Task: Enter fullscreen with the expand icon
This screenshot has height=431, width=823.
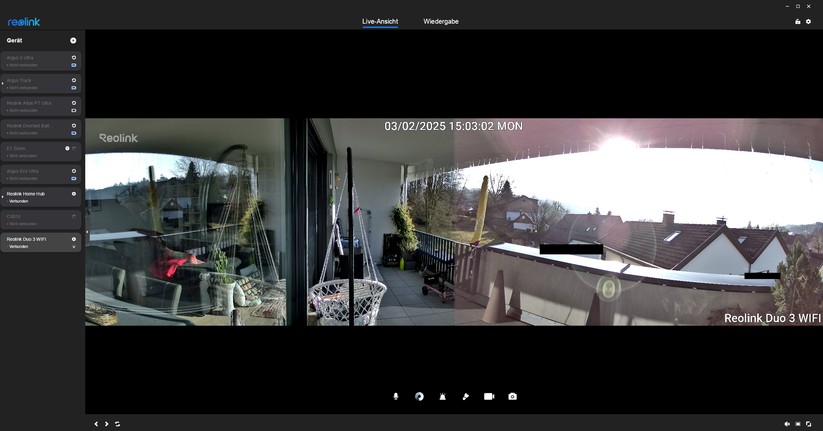Action: (x=808, y=424)
